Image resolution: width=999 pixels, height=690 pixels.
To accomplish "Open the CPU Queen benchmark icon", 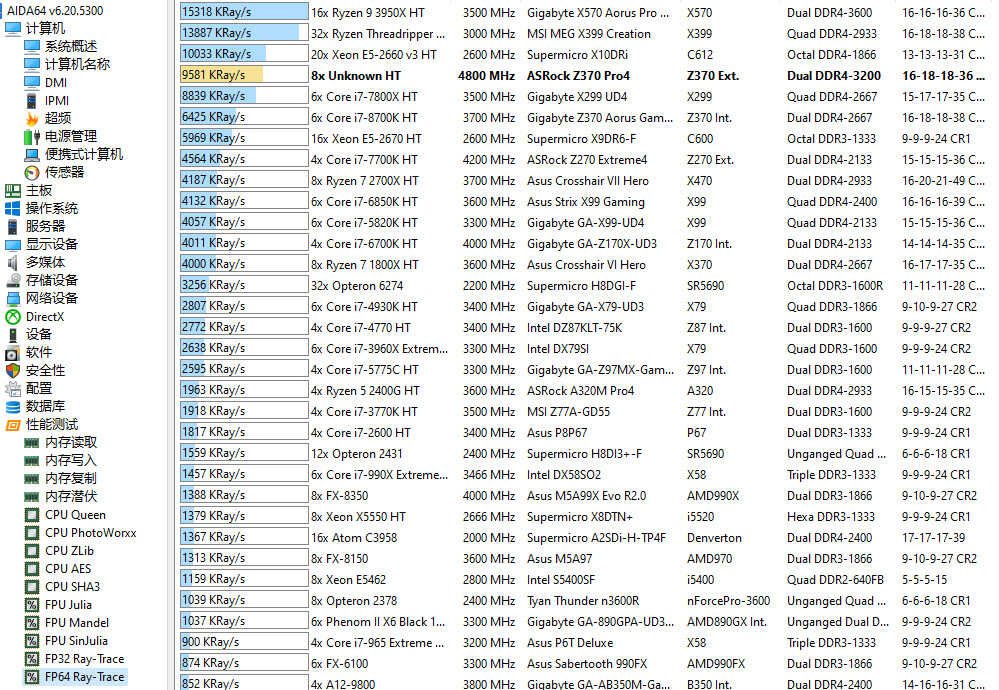I will tap(32, 515).
